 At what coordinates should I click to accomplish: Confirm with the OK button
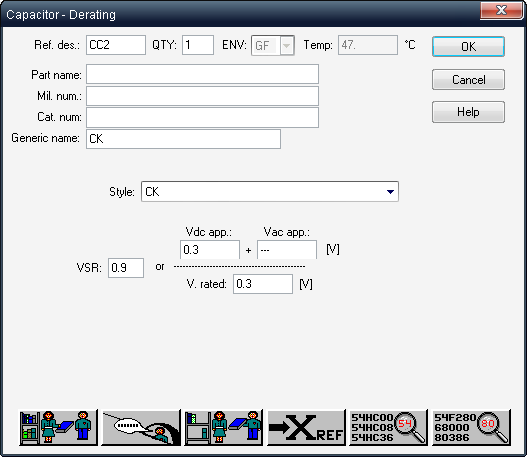[x=468, y=46]
